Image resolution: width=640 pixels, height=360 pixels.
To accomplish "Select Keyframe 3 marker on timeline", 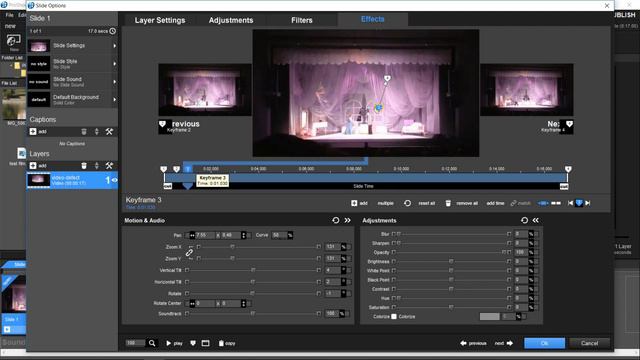I will [188, 169].
